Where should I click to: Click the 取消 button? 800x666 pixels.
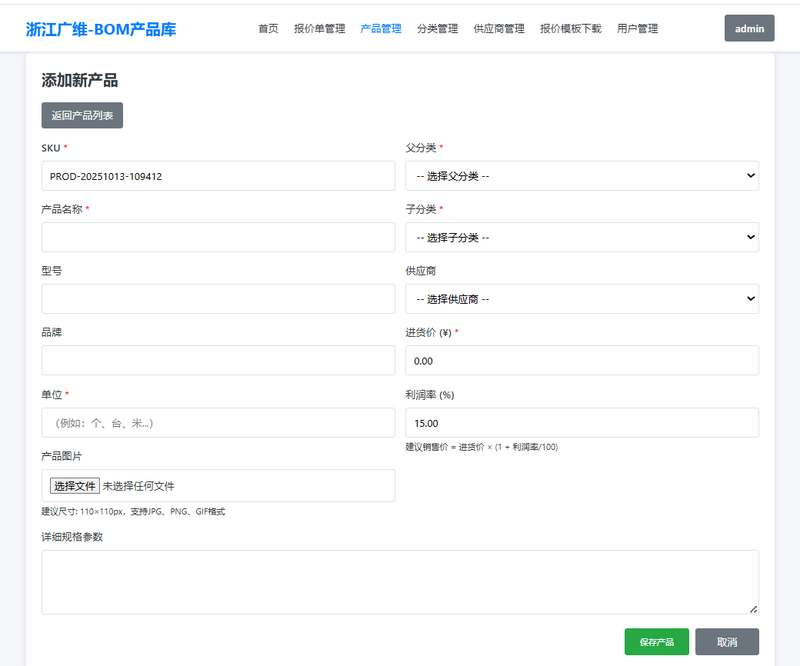point(727,642)
